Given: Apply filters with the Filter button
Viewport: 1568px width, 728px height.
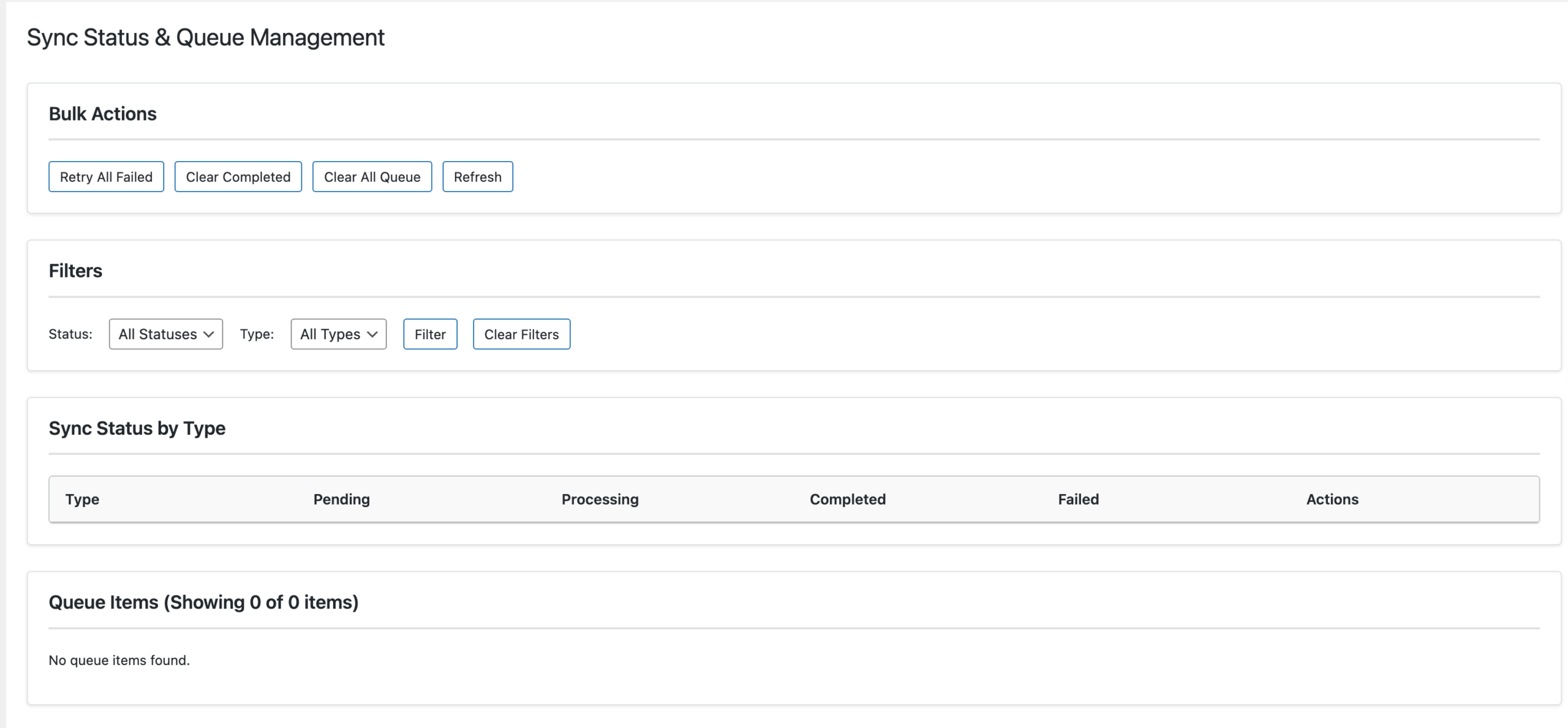Looking at the screenshot, I should (x=430, y=334).
